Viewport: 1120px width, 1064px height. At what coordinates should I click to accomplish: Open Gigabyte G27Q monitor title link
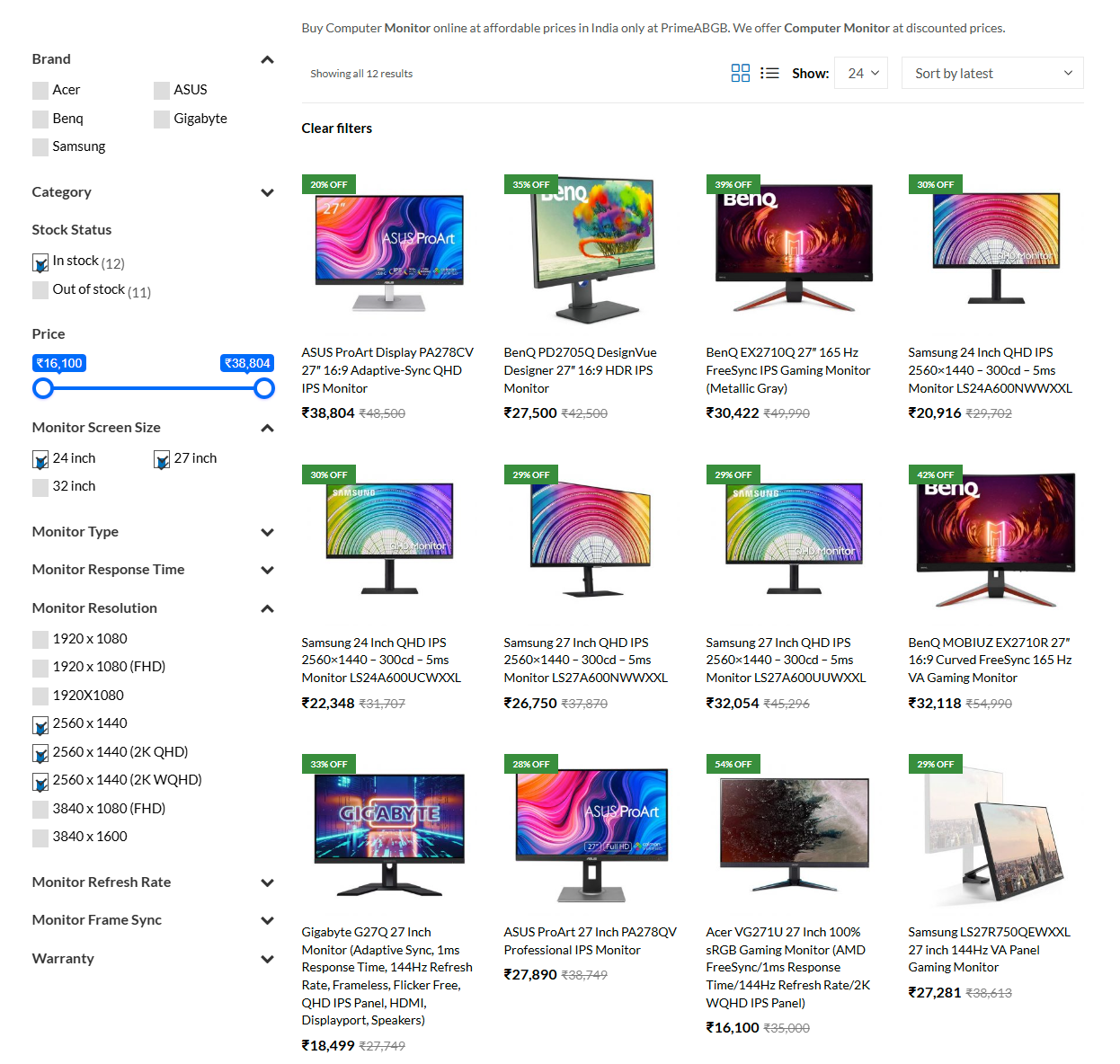(387, 976)
